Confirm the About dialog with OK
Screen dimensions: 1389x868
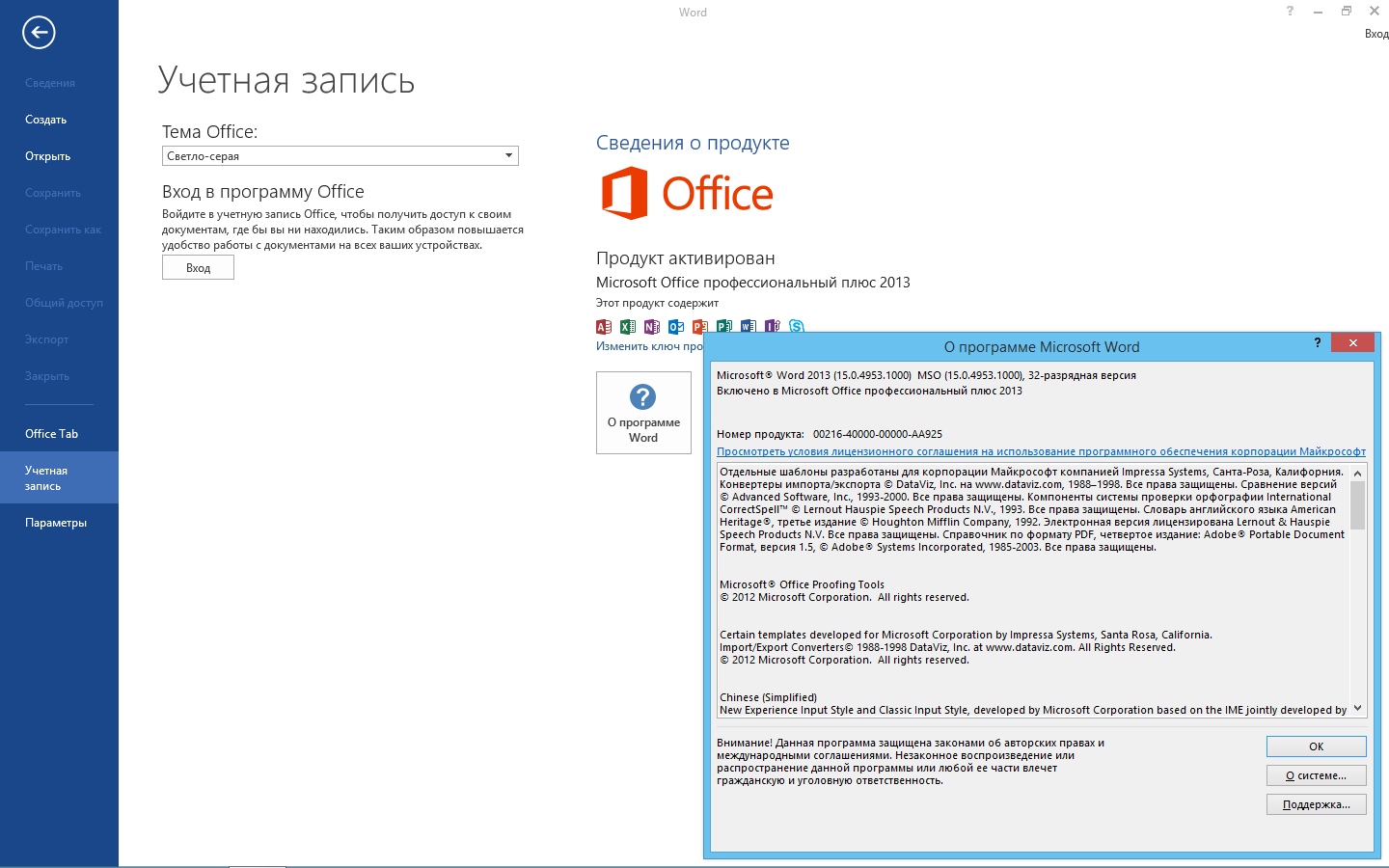click(x=1316, y=746)
